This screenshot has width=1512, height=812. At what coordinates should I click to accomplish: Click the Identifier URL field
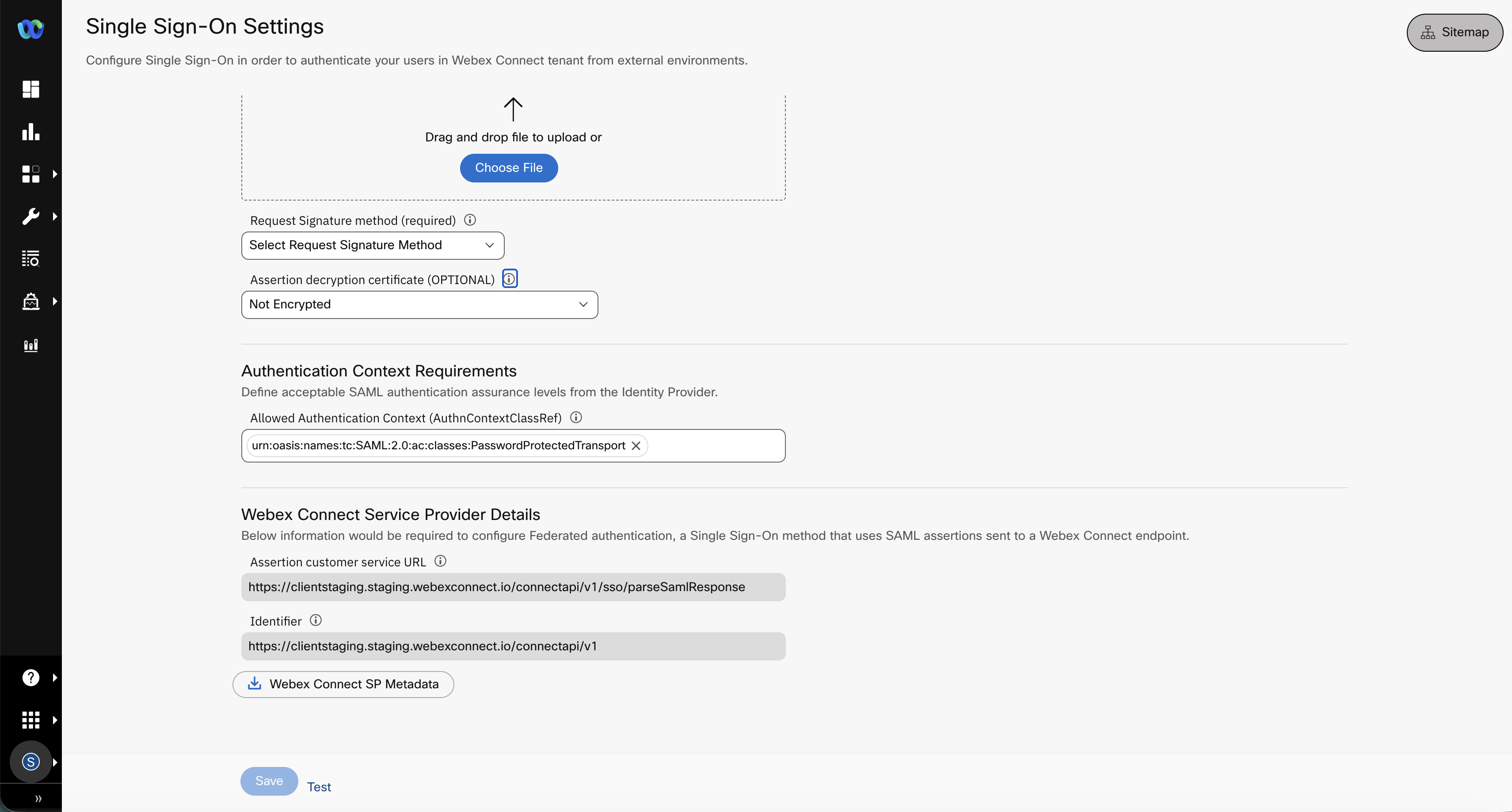[x=514, y=646]
